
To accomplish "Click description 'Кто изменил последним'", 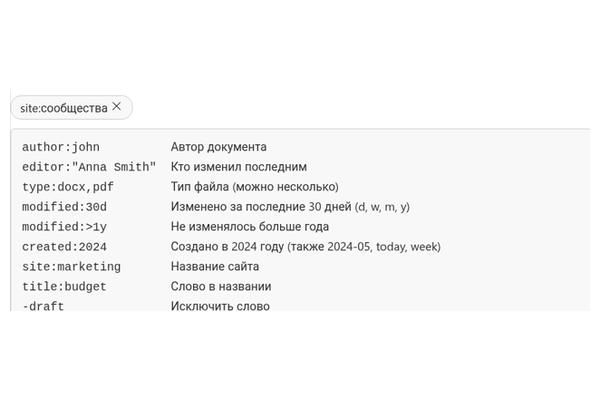I will tap(239, 167).
